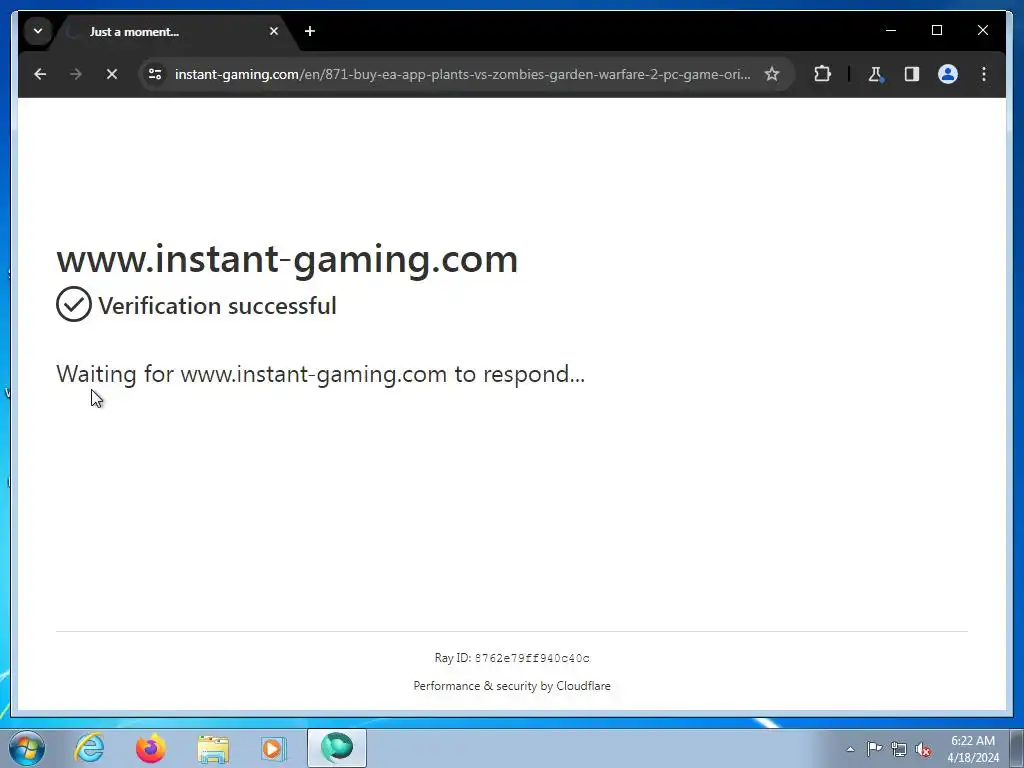Click 'Performance & security by Cloudflare' text
This screenshot has height=768, width=1024.
point(512,686)
